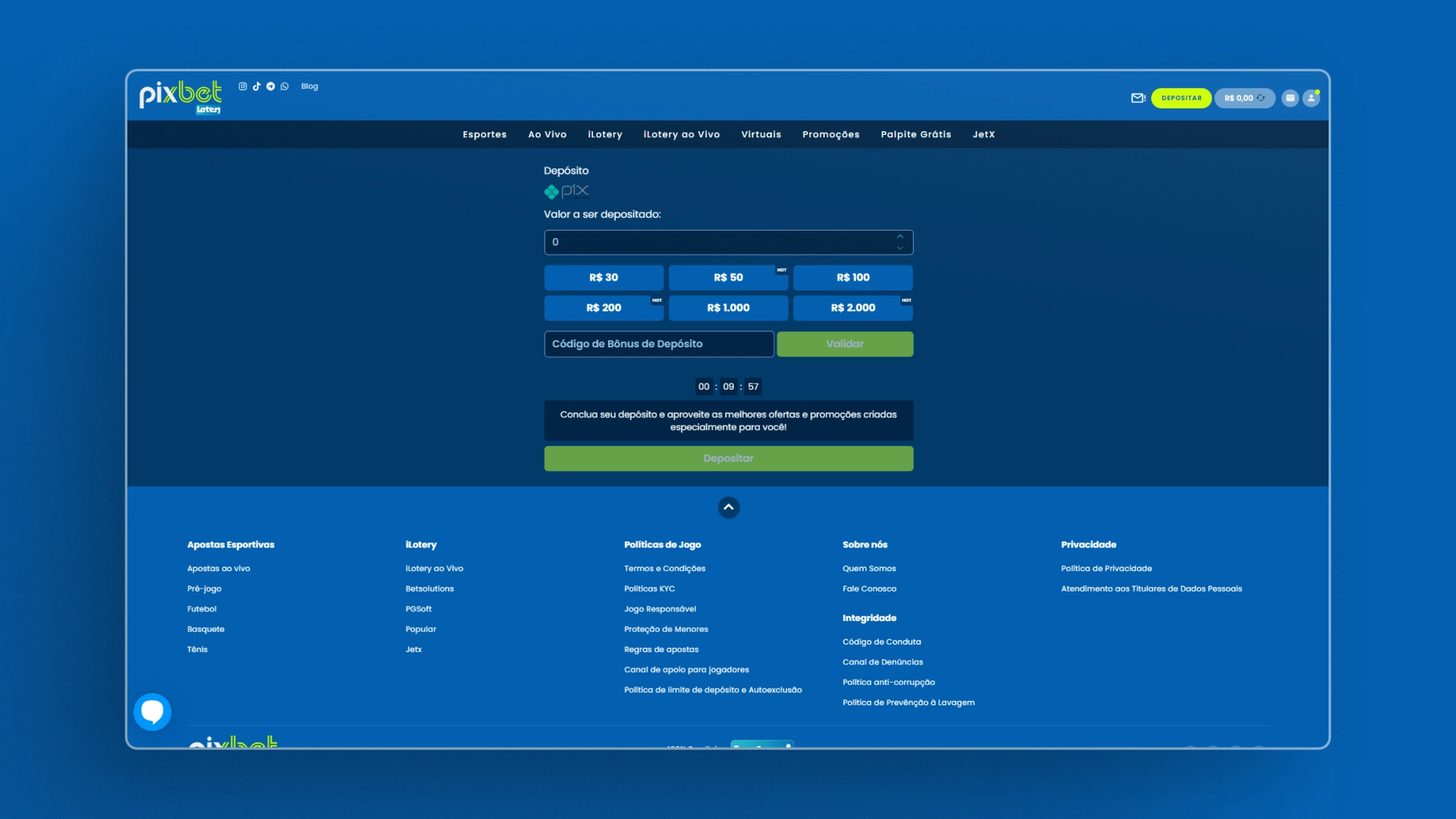Select the R$ 1.000 deposit amount
The width and height of the screenshot is (1456, 819).
(728, 308)
